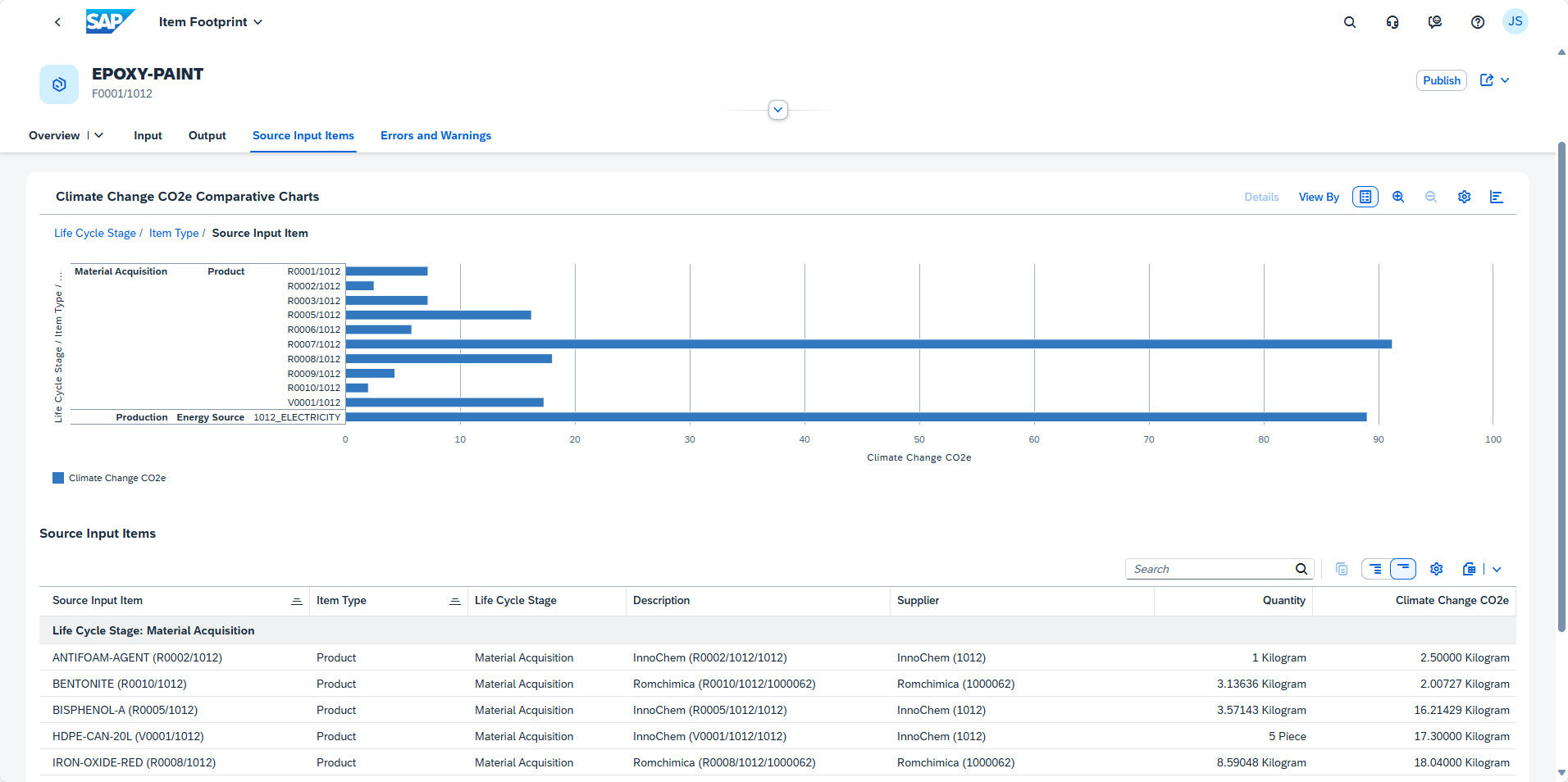Click the Climate Change CO2e legend swatch
This screenshot has width=1568, height=782.
pos(58,478)
